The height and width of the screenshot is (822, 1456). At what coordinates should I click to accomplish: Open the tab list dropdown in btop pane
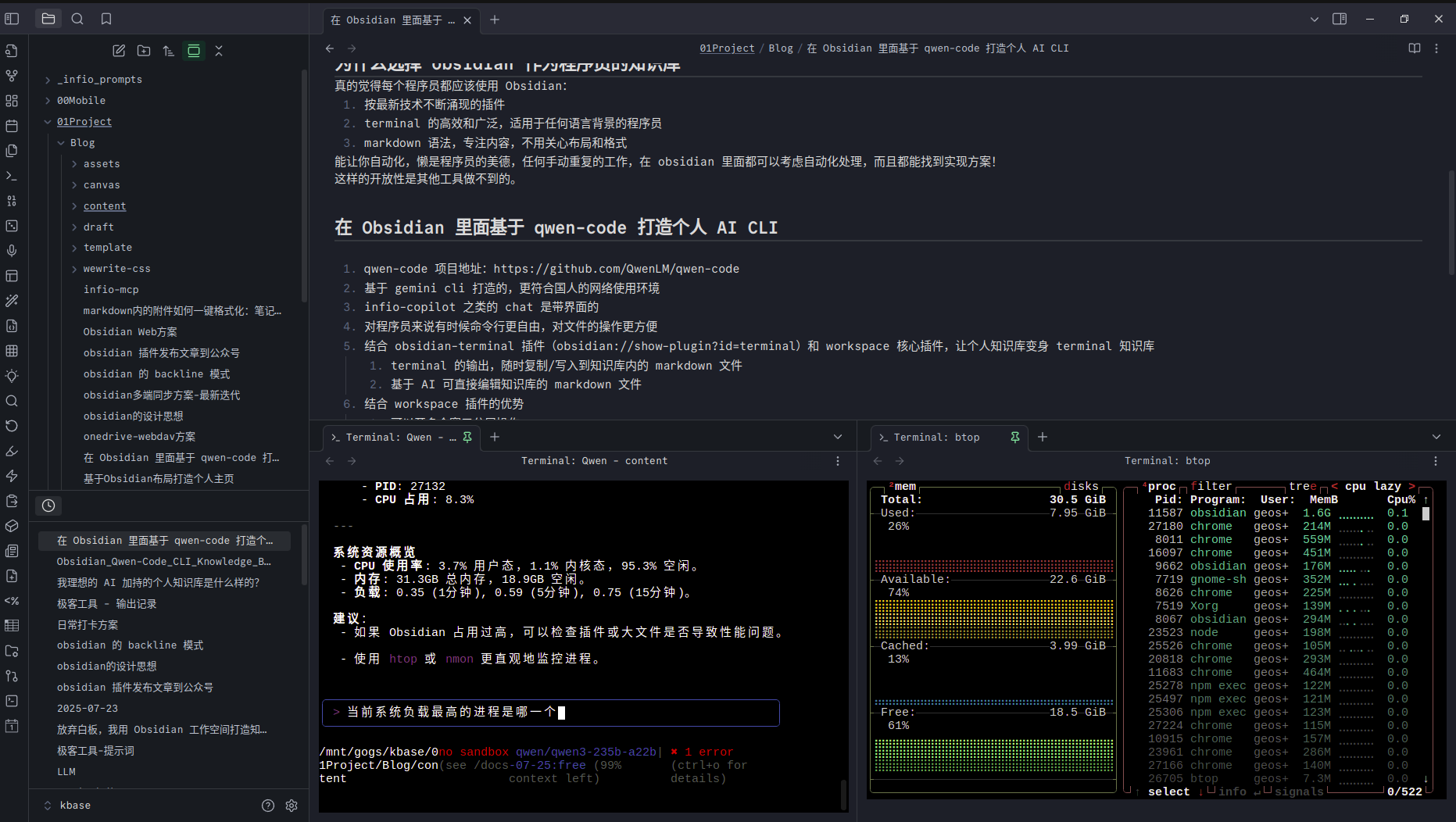pyautogui.click(x=1436, y=437)
